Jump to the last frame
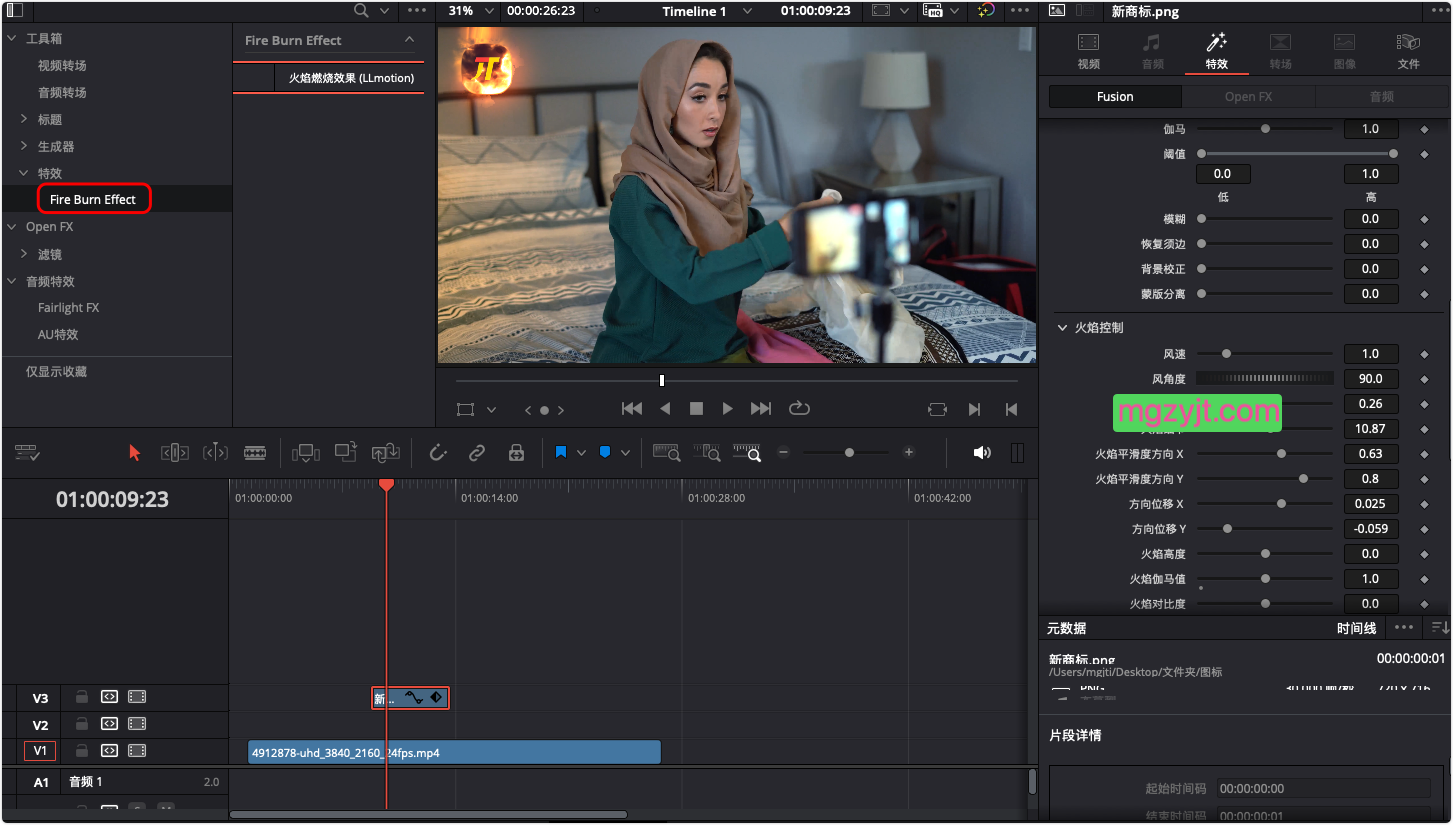This screenshot has width=1453, height=825. tap(761, 409)
